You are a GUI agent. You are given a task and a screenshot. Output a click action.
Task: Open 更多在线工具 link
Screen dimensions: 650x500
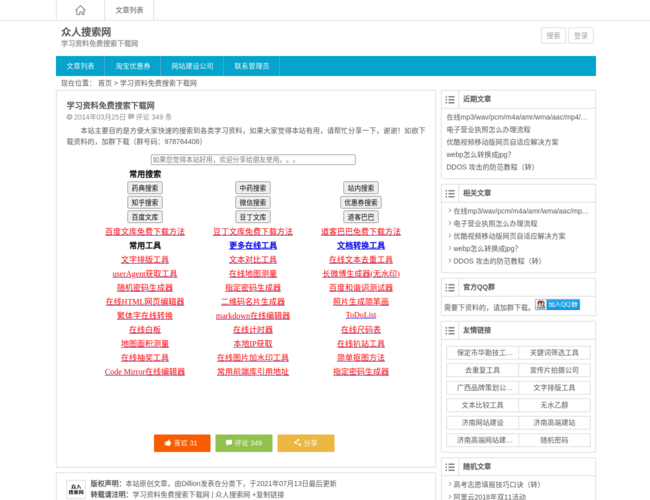pos(253,245)
